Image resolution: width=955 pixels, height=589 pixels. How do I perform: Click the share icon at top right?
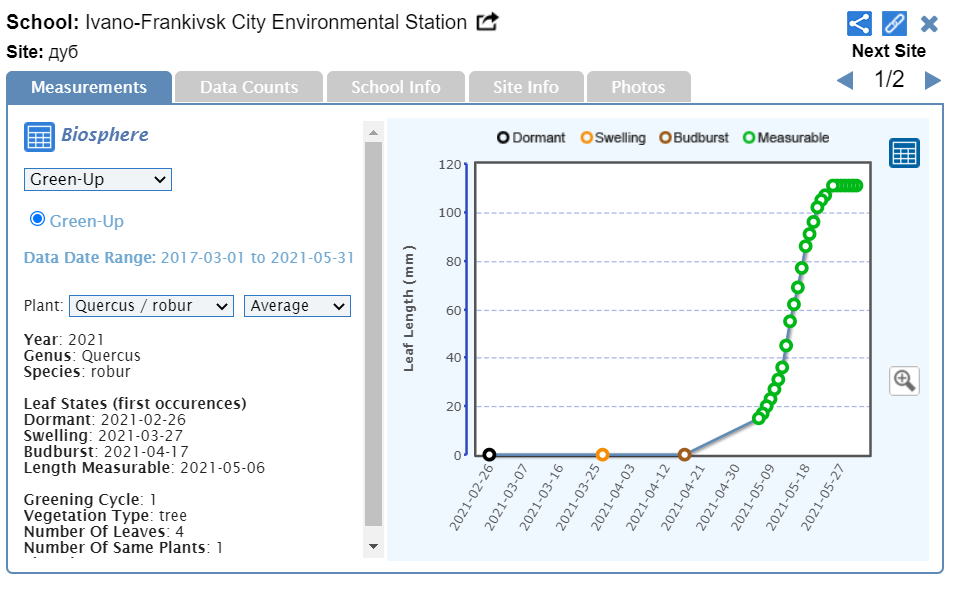click(859, 23)
